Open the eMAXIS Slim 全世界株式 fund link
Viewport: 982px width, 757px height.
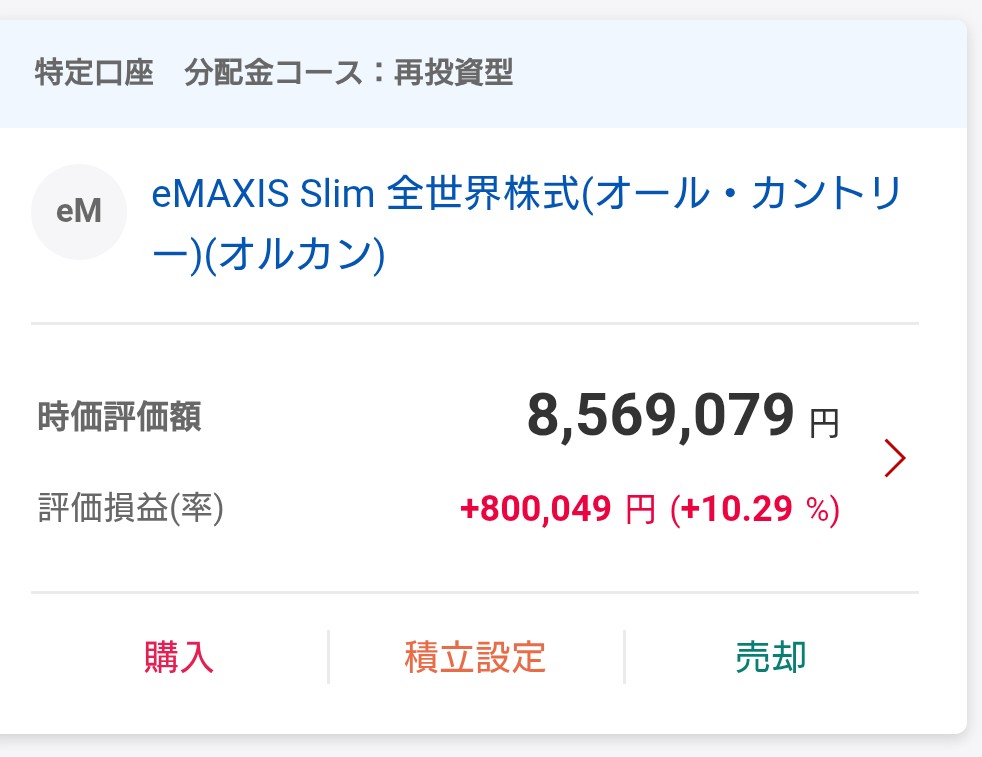coord(527,195)
